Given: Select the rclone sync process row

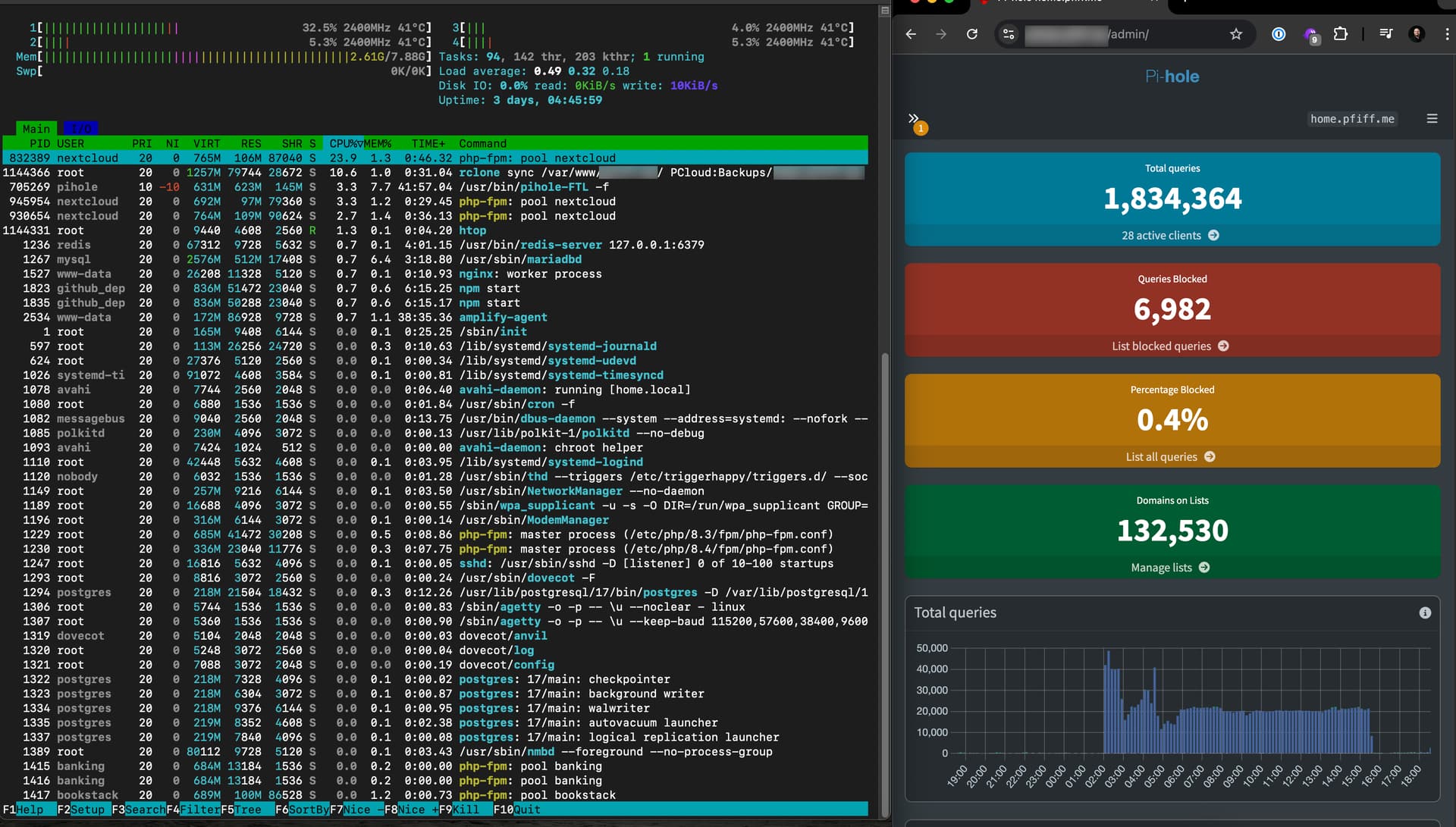Looking at the screenshot, I should 435,173.
